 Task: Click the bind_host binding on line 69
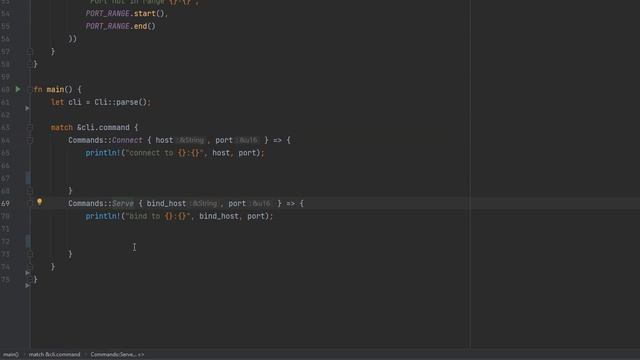point(166,203)
